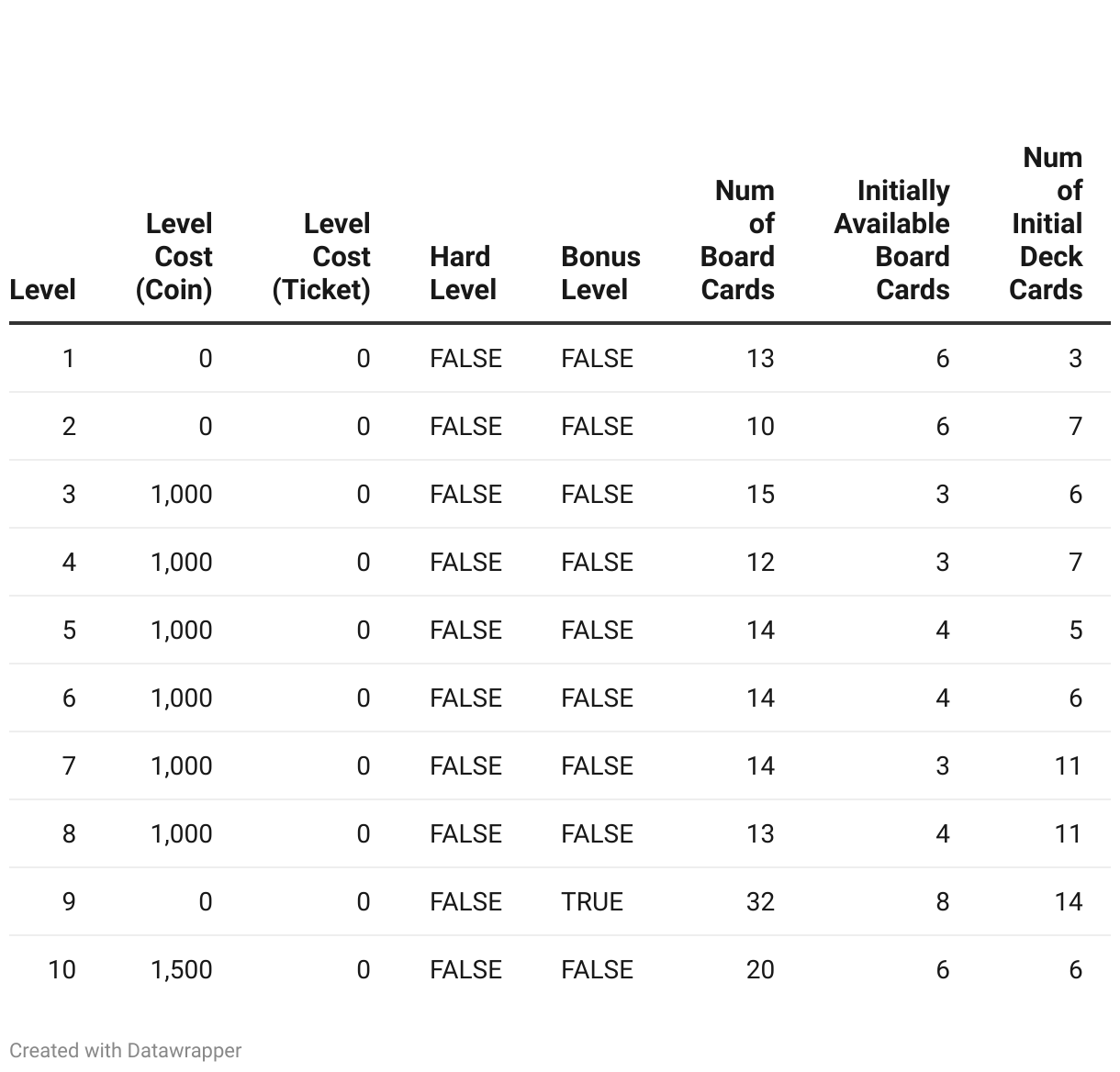Viewport: 1120px width, 1072px height.
Task: Select the level 10 row number
Action: (62, 969)
